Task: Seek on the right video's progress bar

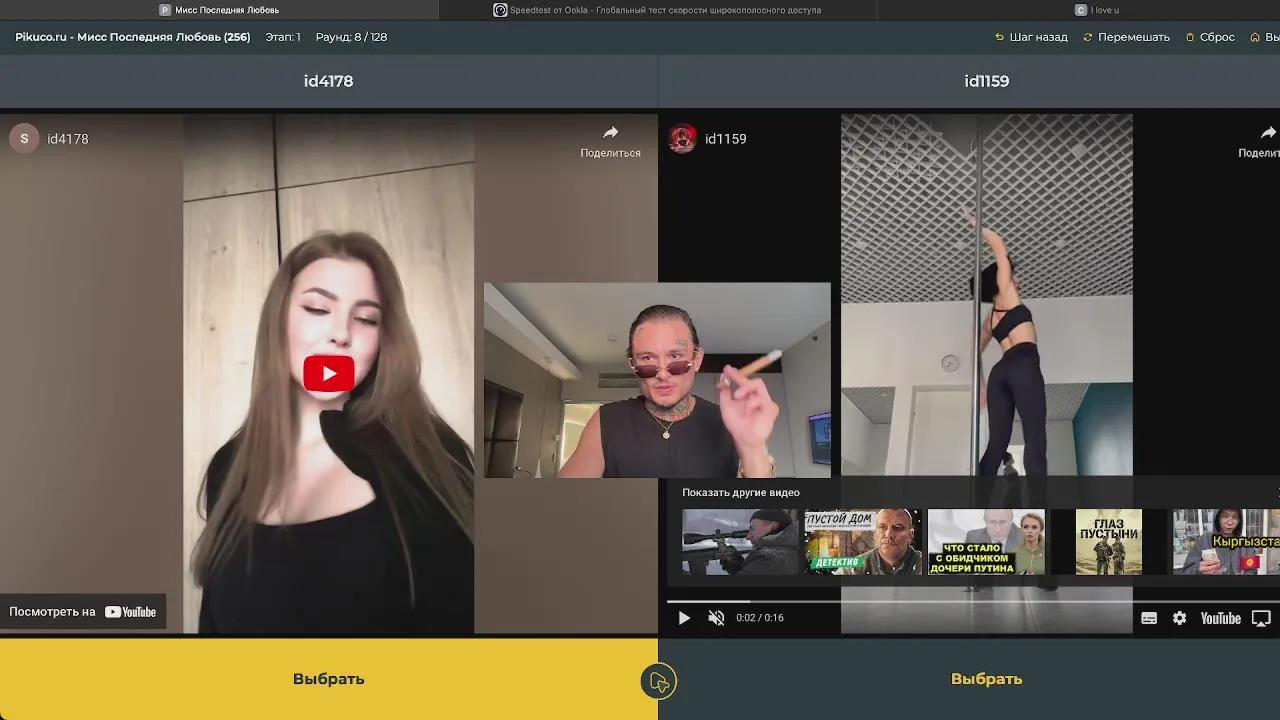Action: coord(900,601)
